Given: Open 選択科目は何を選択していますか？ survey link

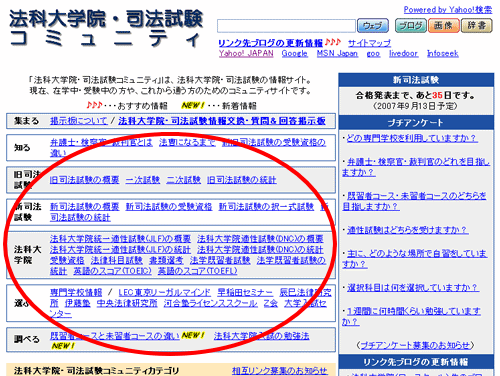Looking at the screenshot, I should pos(413,287).
